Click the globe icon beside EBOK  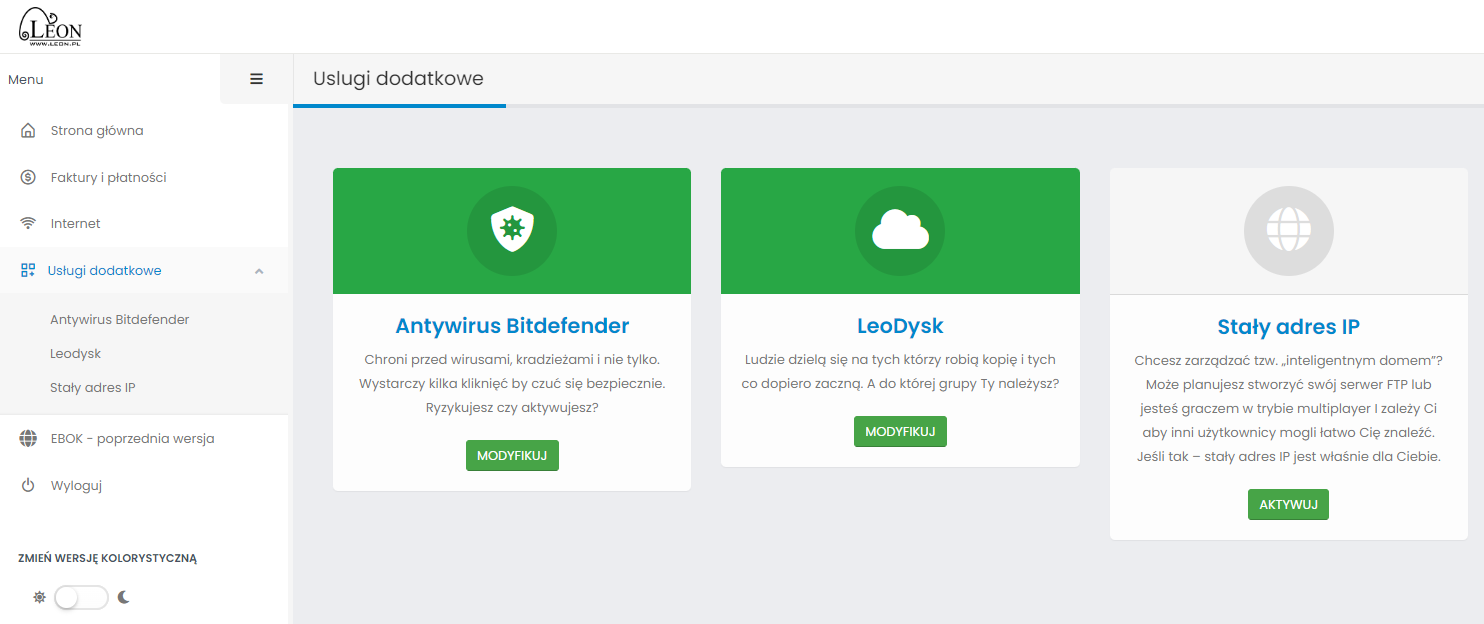(28, 438)
